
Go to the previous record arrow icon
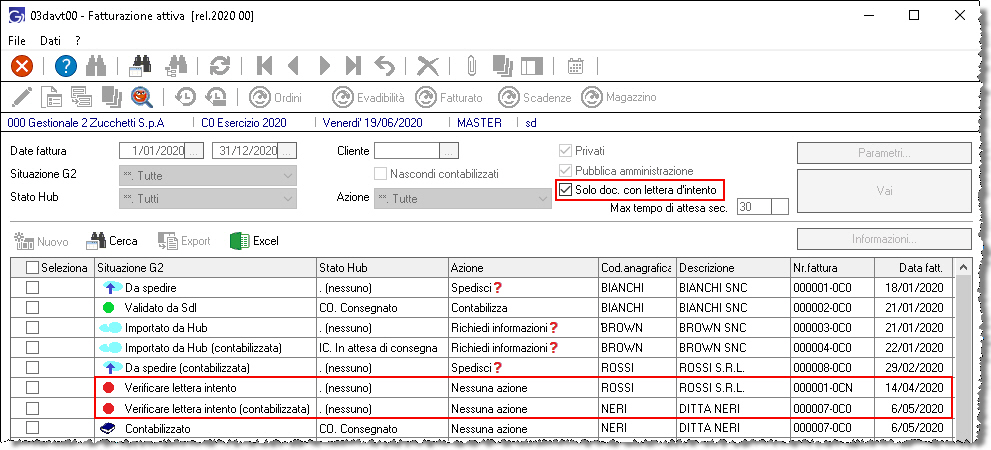(x=293, y=66)
